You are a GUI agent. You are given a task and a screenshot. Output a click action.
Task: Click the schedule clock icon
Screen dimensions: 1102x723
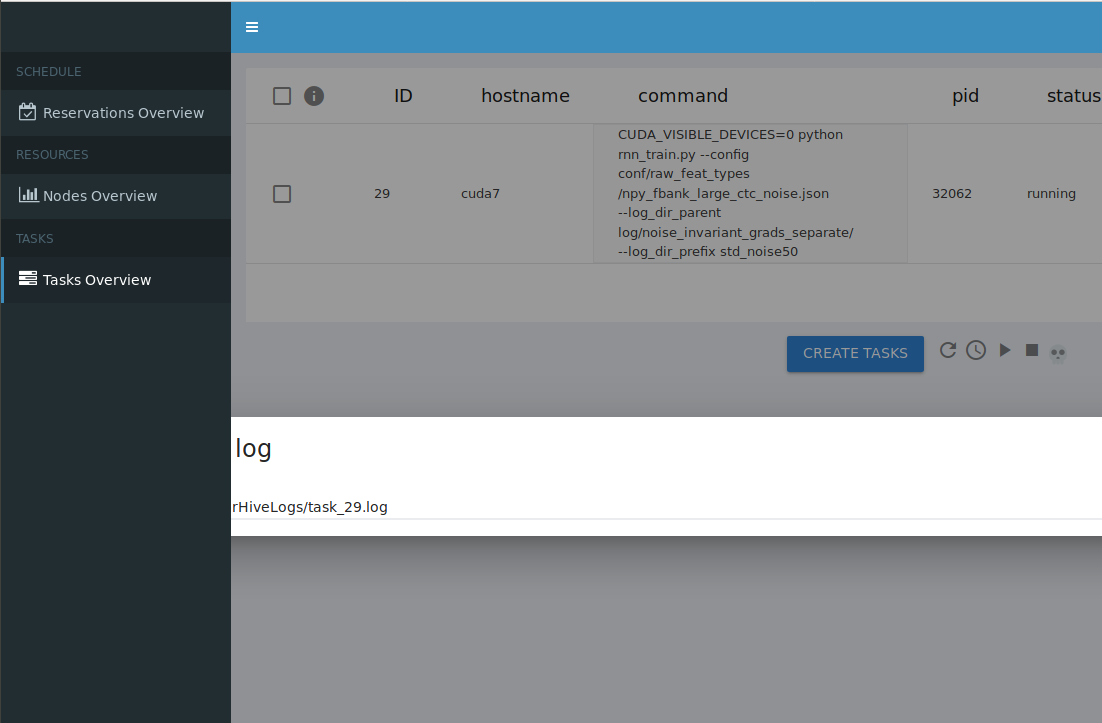coord(975,350)
